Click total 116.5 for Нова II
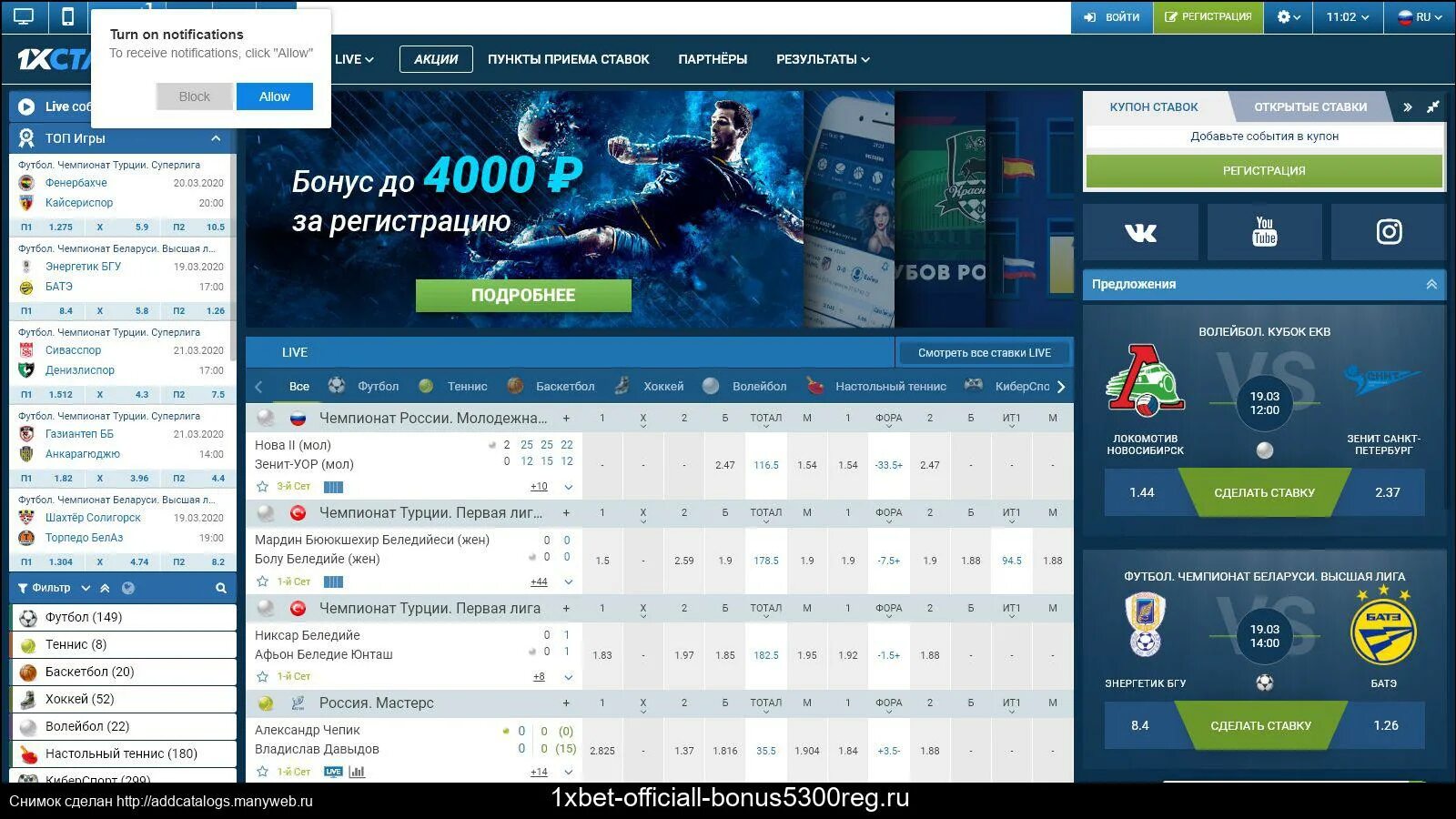 point(766,465)
